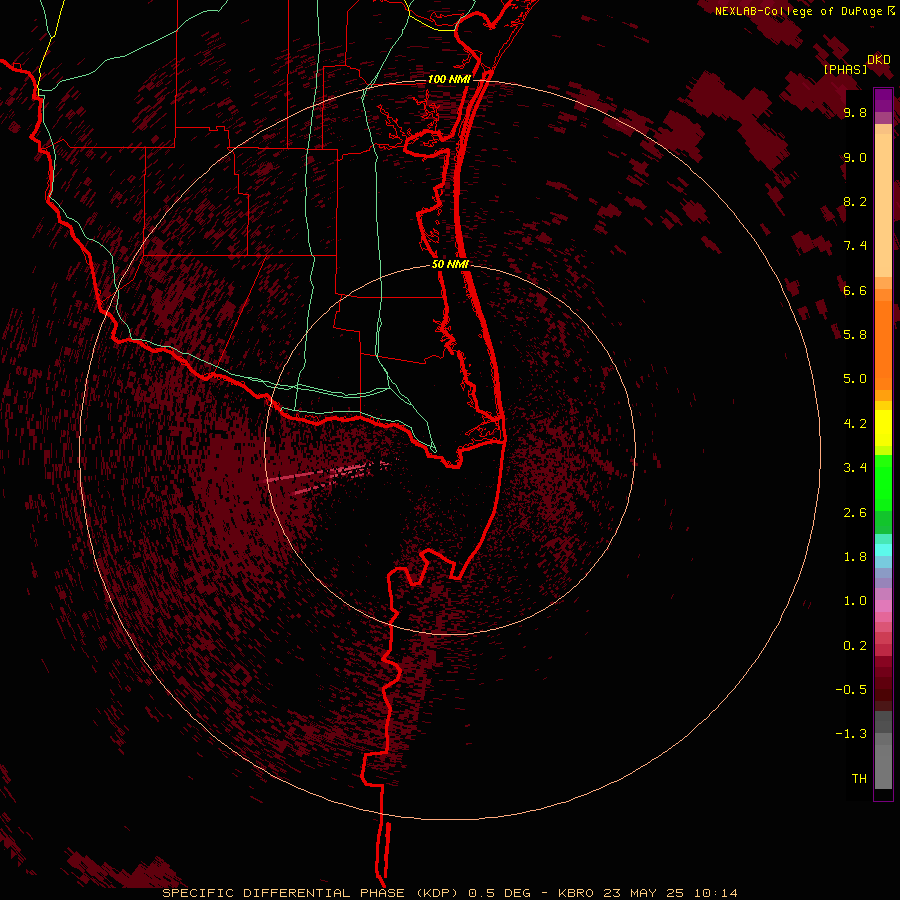Click the 7.4 scale value
The width and height of the screenshot is (900, 900).
pos(855,246)
